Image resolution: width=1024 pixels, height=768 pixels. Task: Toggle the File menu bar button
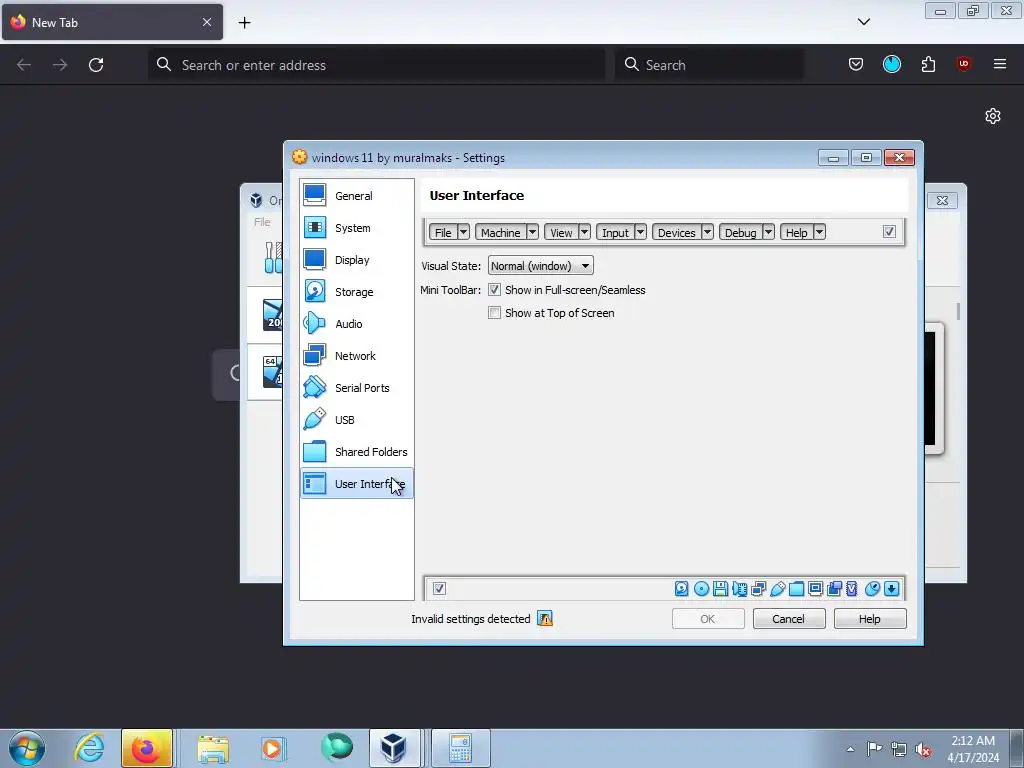tap(443, 232)
